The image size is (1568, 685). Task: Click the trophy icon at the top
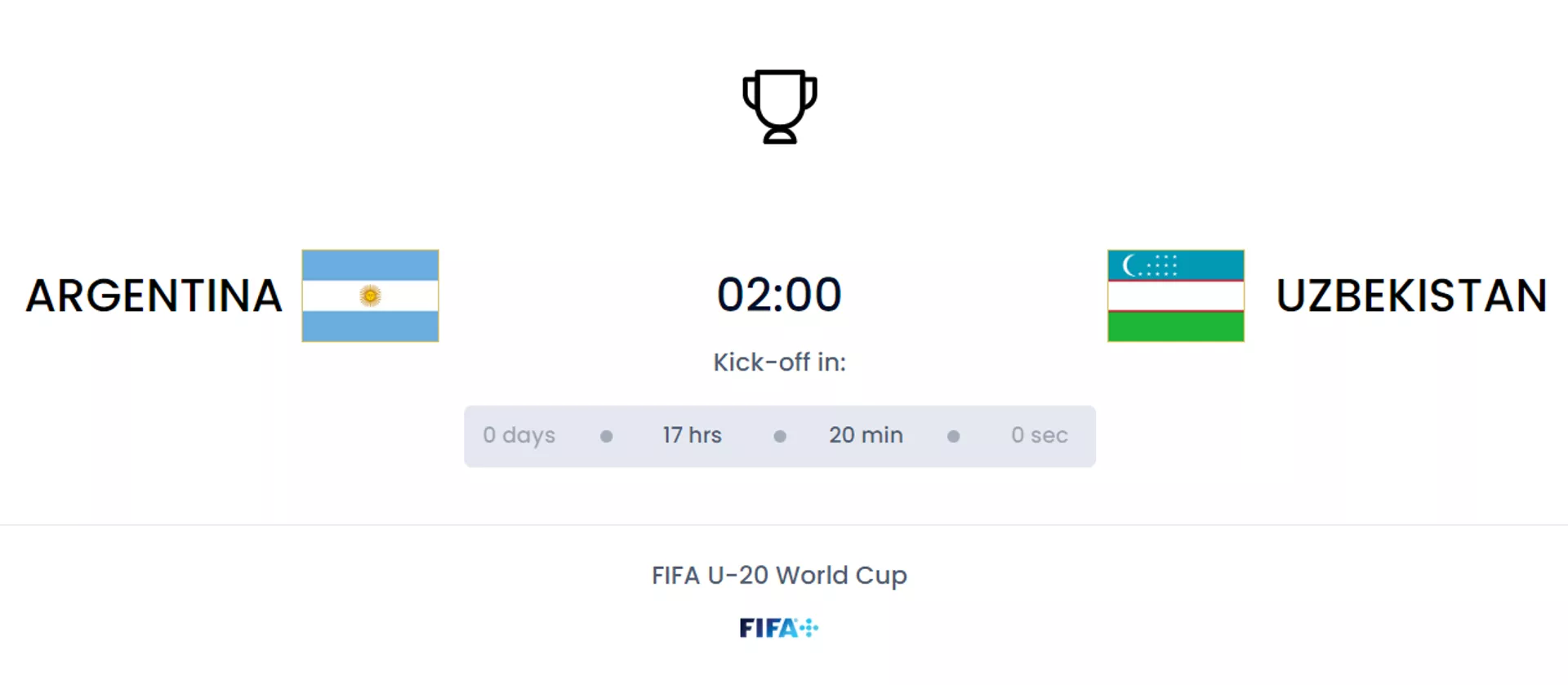point(779,107)
